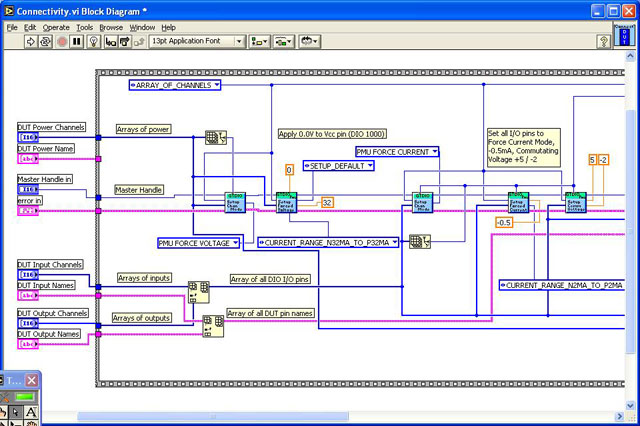Open the Help menu

coord(168,27)
